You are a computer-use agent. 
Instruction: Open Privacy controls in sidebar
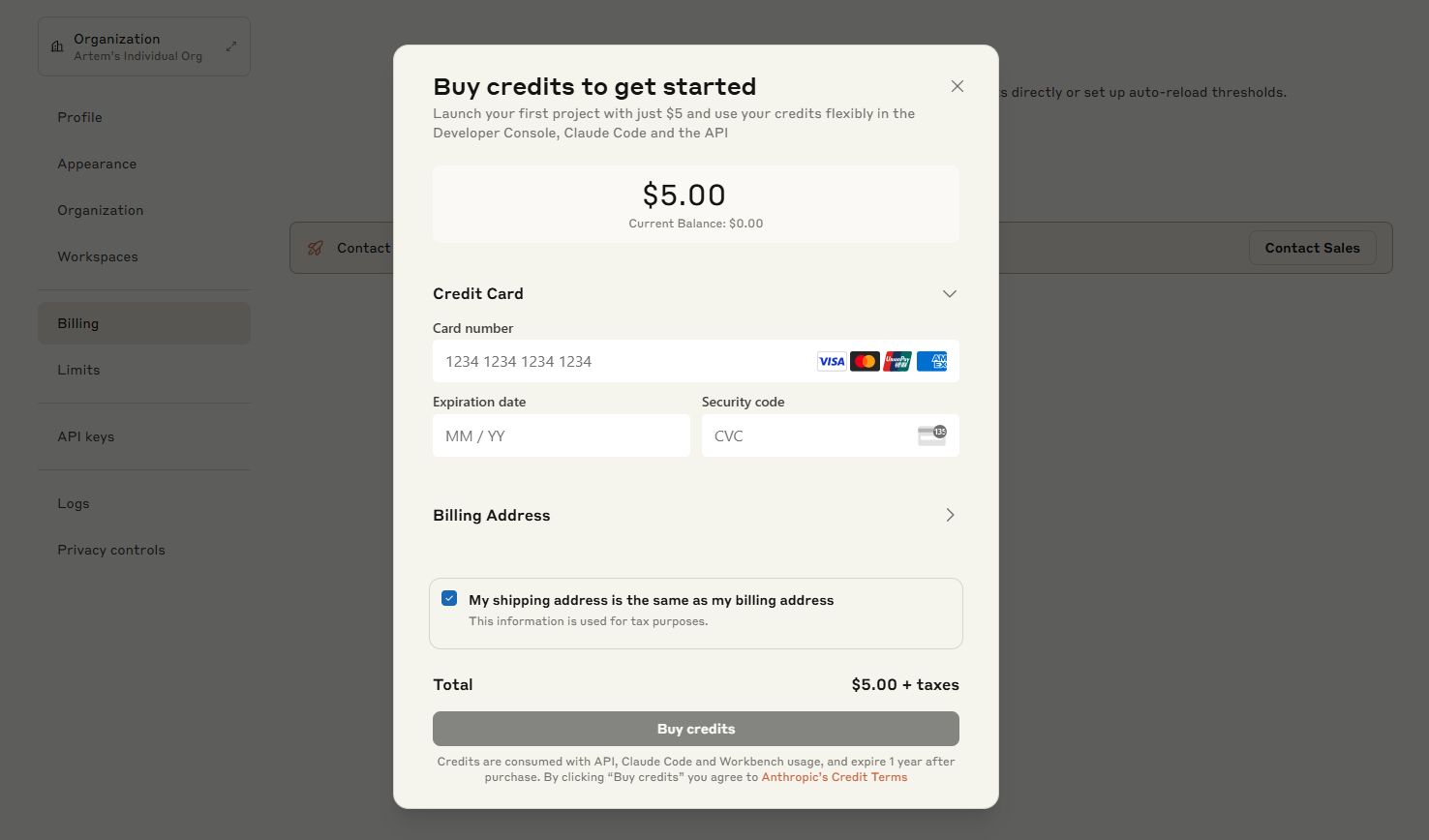111,550
